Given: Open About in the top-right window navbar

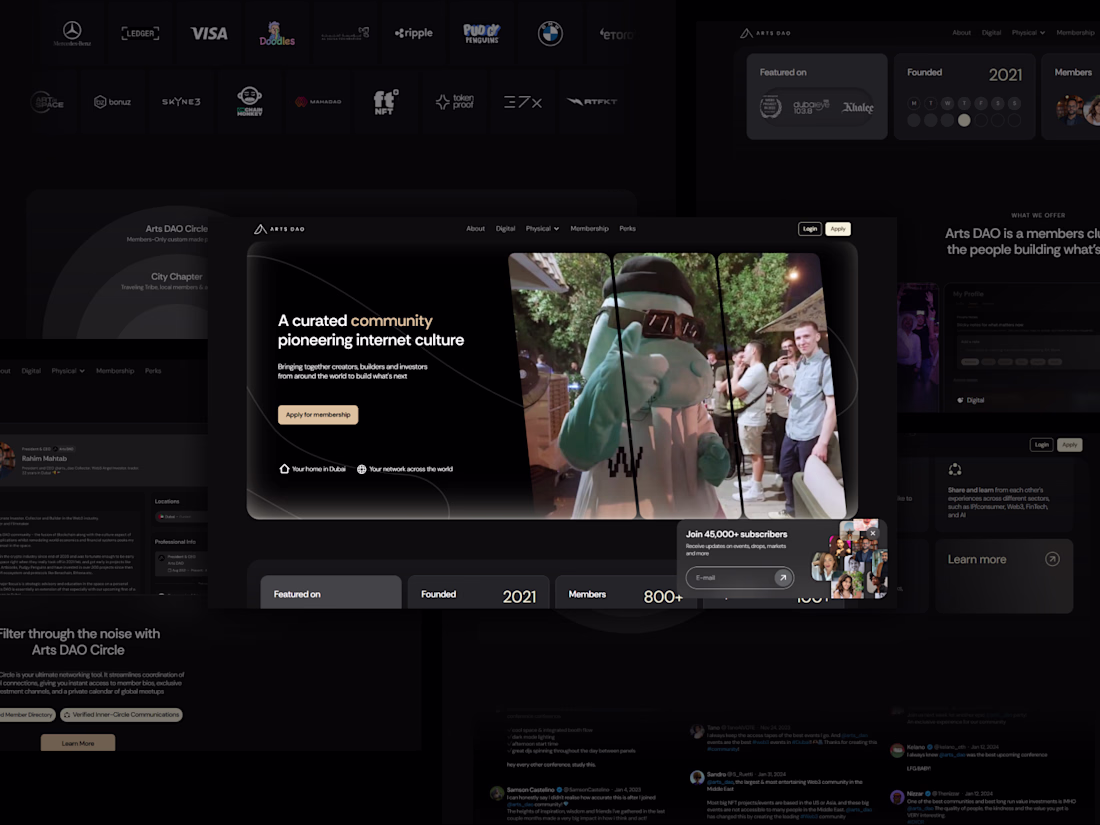Looking at the screenshot, I should 961,32.
